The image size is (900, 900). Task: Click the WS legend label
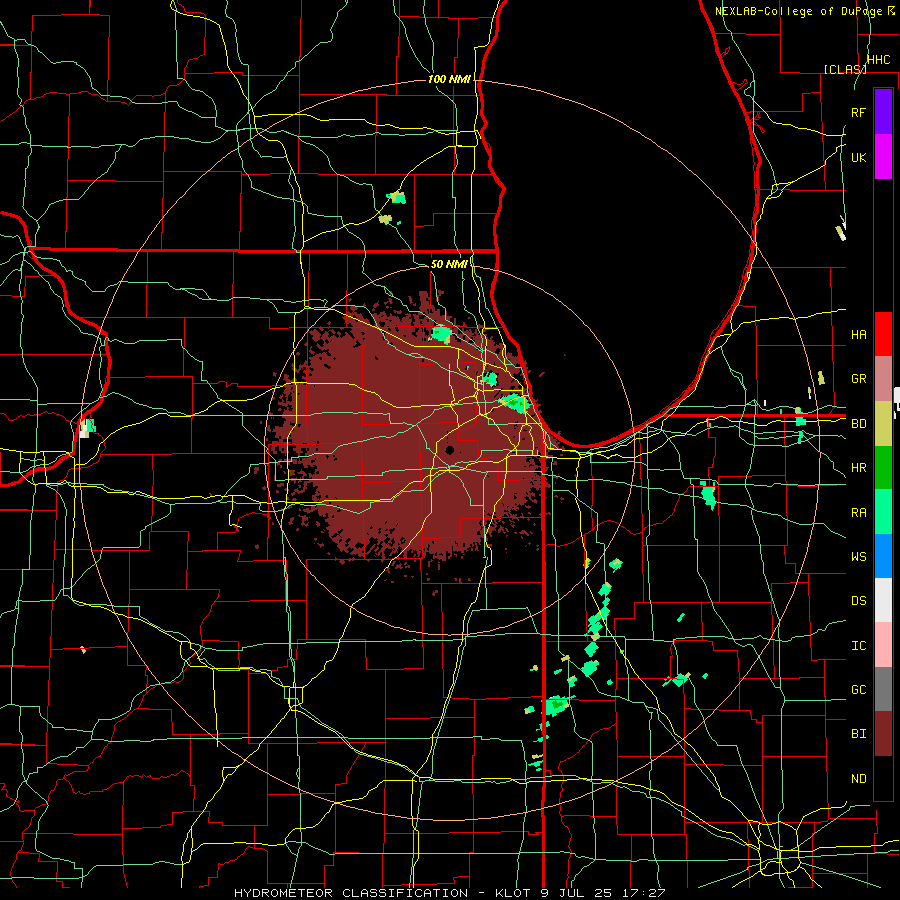pos(859,556)
